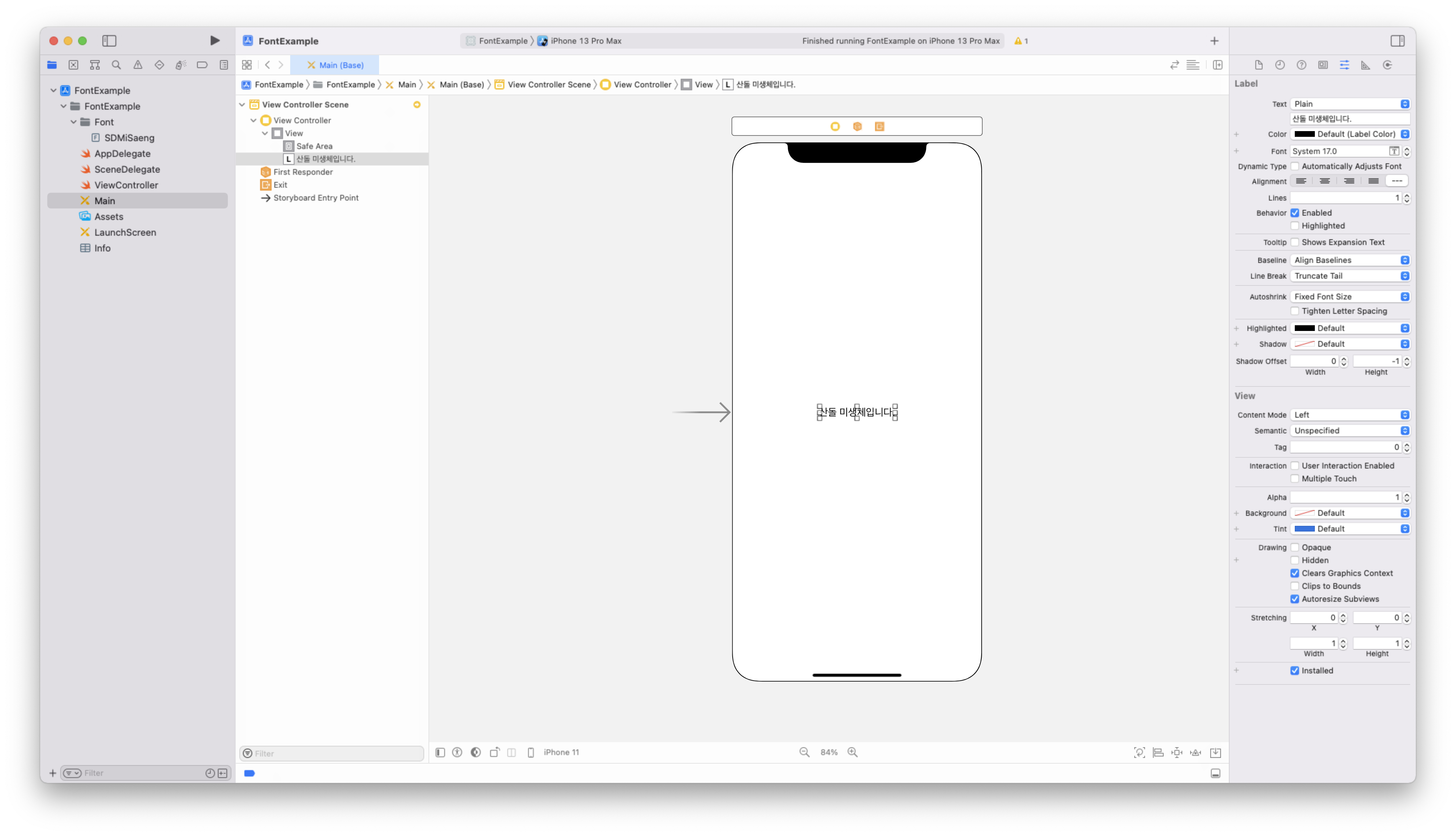Check the Clips to Bounds option
Screen dimensions: 1456x836
[x=1295, y=586]
